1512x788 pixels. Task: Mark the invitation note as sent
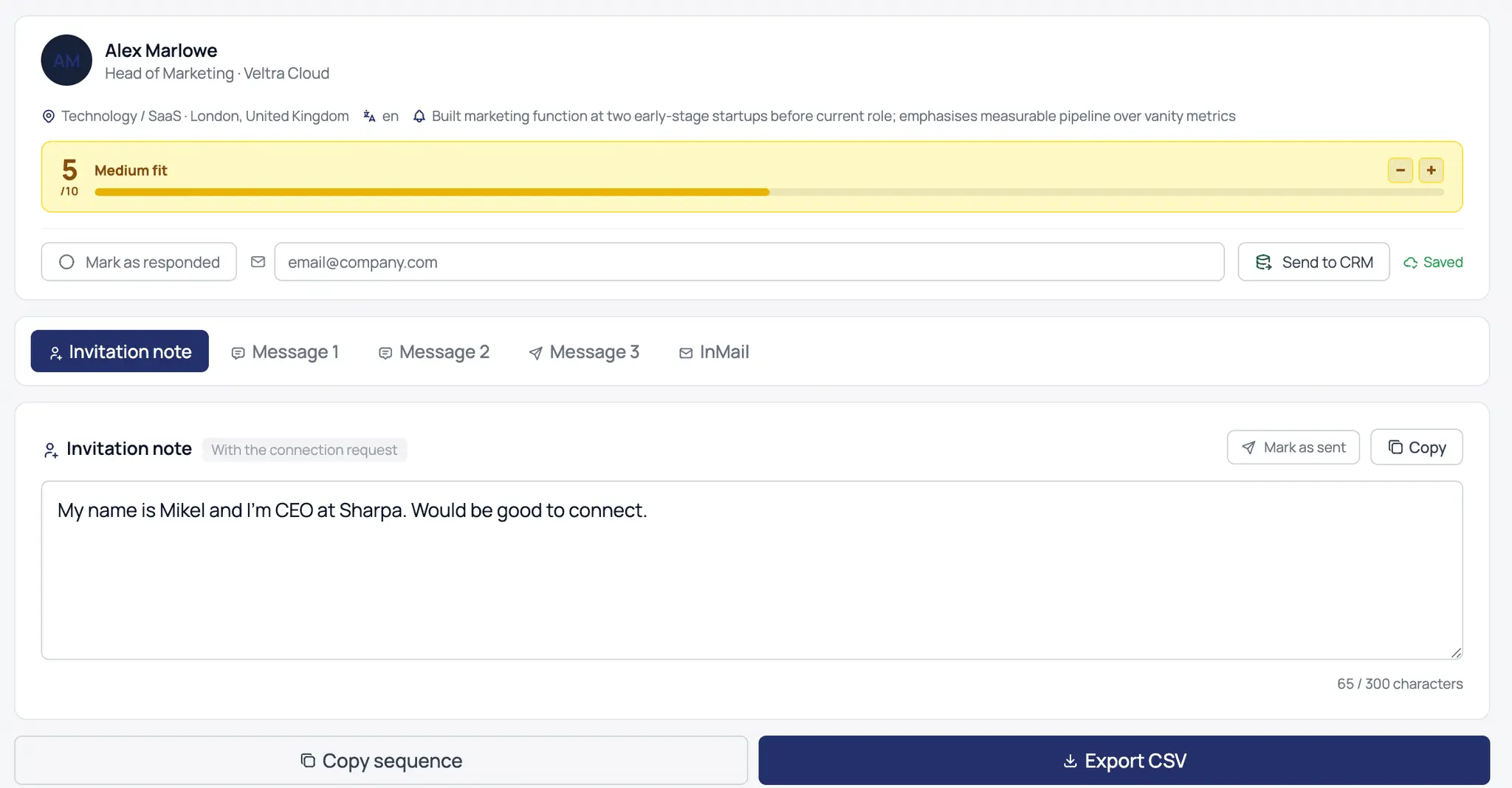pyautogui.click(x=1293, y=448)
